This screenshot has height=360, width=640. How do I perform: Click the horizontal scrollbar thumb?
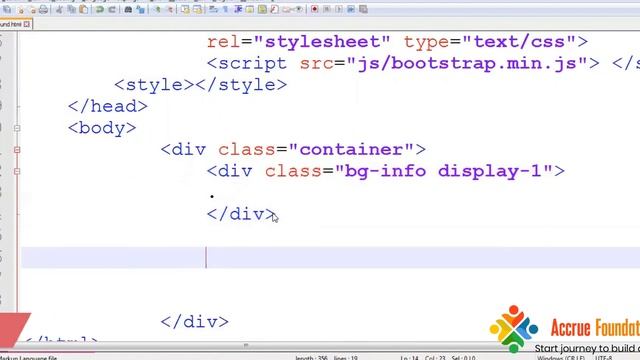pos(246,345)
